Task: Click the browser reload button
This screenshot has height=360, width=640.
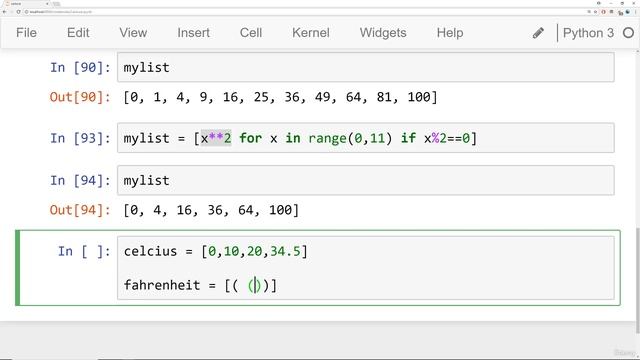Action: 18,12
